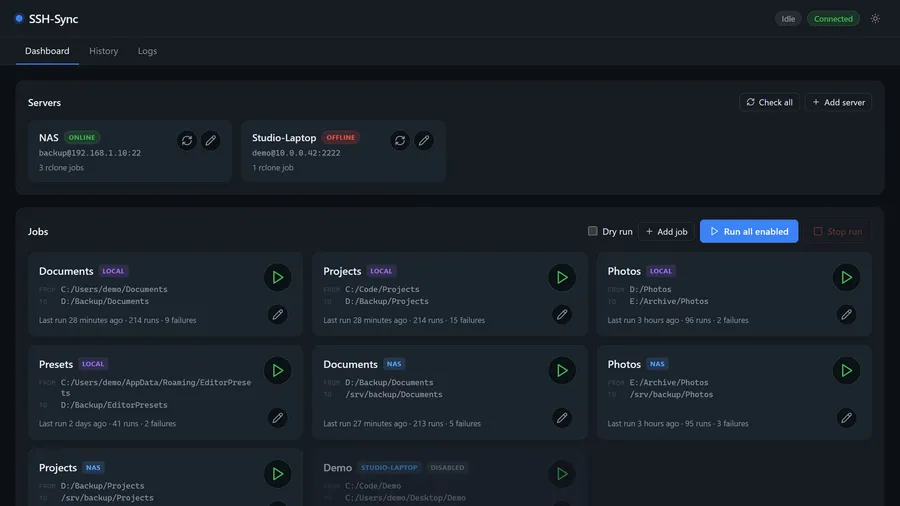The image size is (900, 506).
Task: Start the Projects NAS job
Action: 278,474
